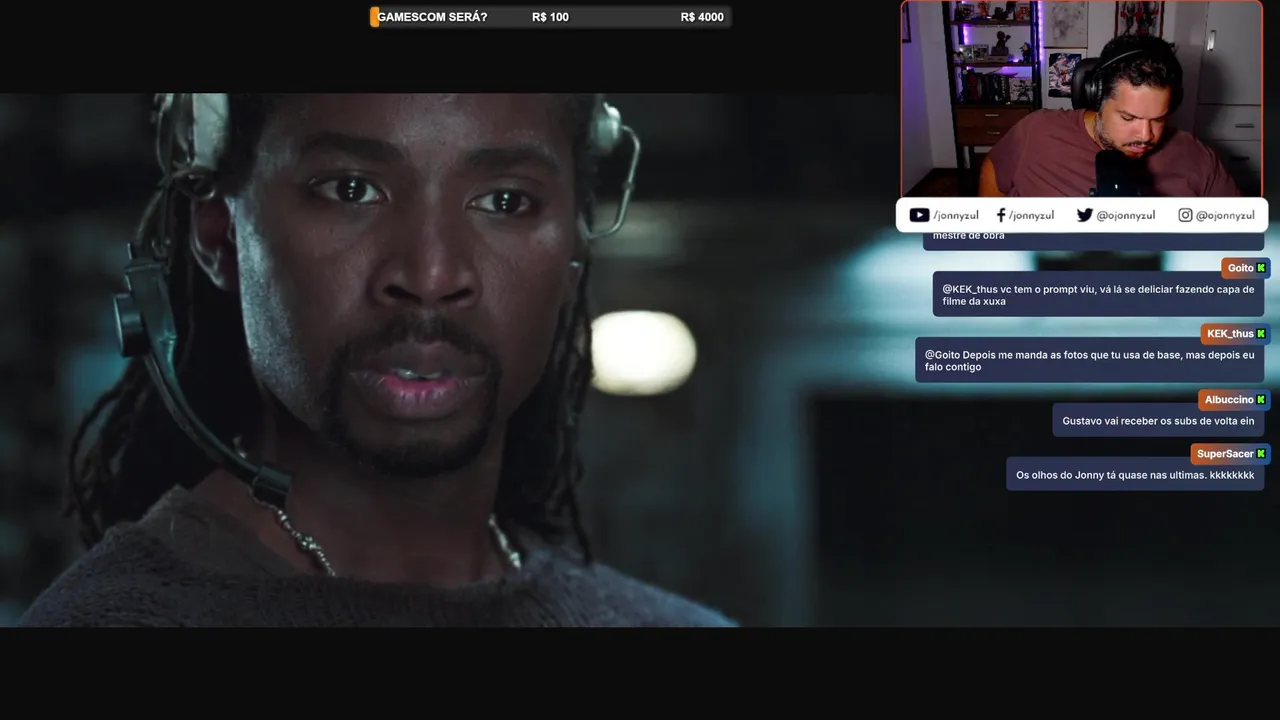Click the SuperSacer username tag
The height and width of the screenshot is (720, 1280).
point(1230,454)
